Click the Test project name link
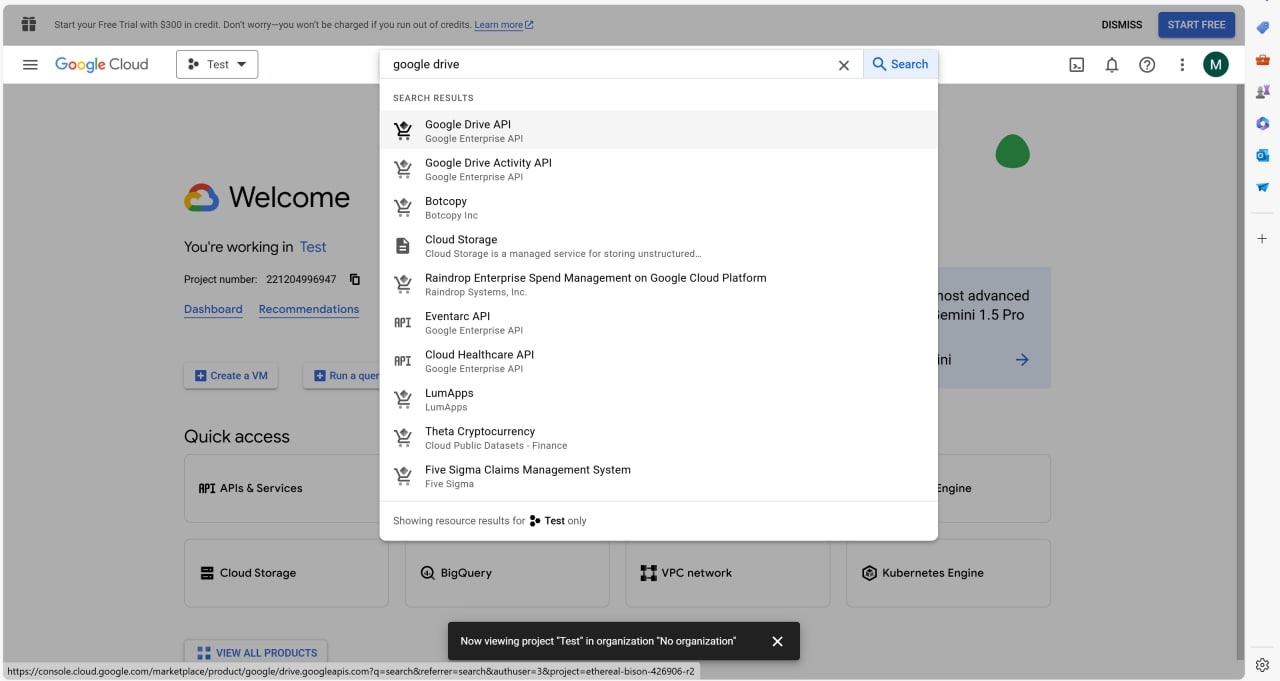Viewport: 1280px width, 681px height. [313, 247]
